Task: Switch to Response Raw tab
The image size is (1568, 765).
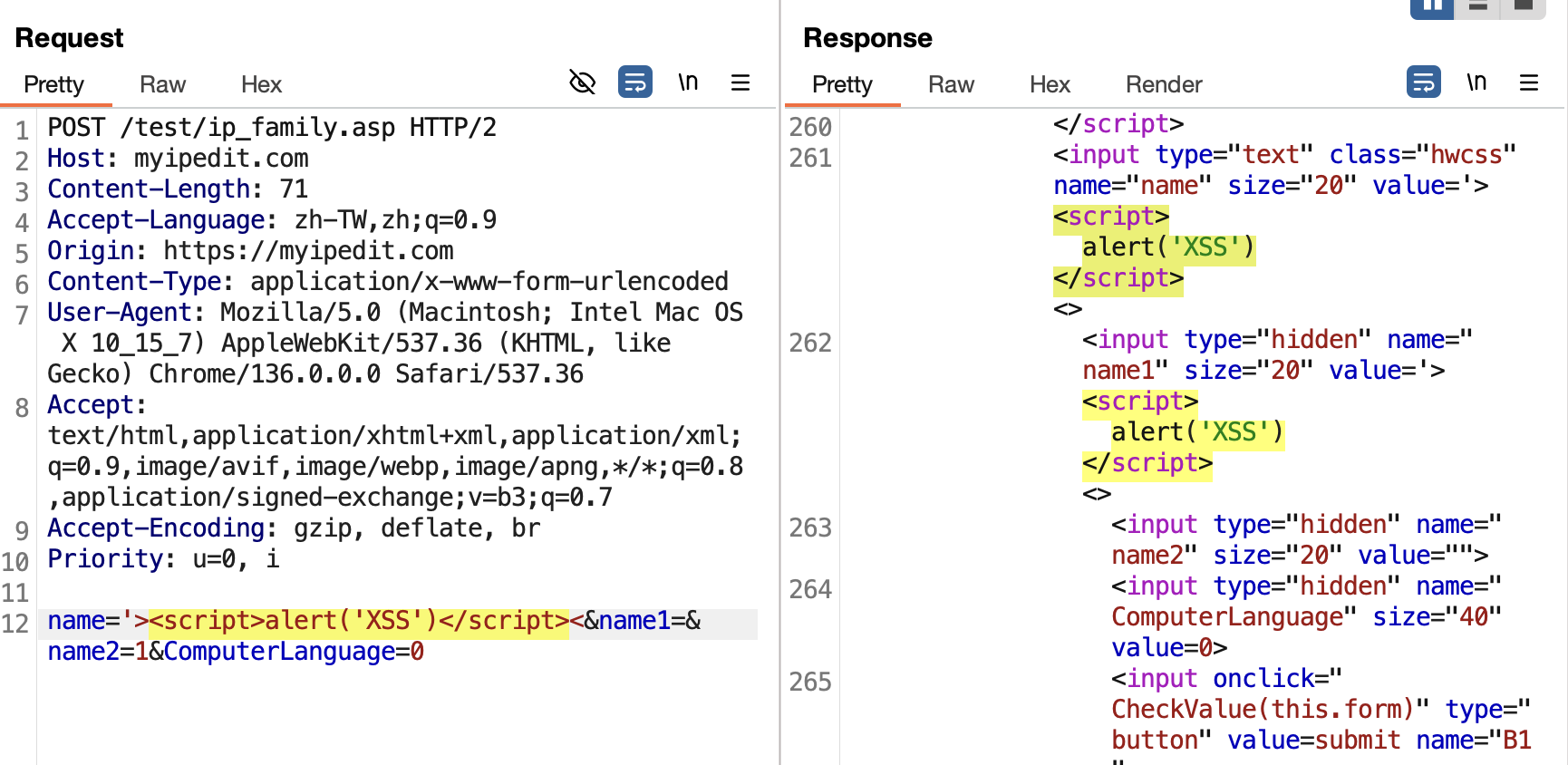Action: click(x=951, y=84)
